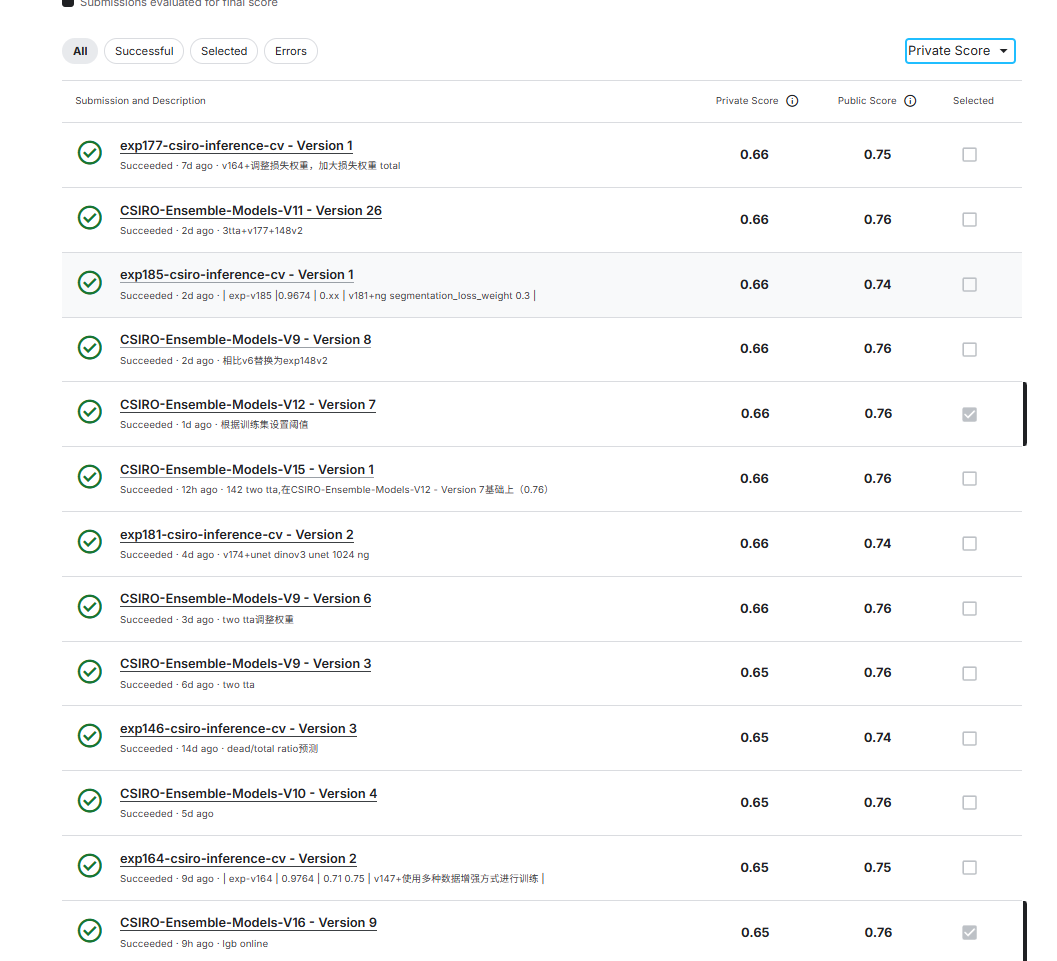Select the exp177-csiro-inference-cv submission checkbox
Screen dimensions: 1057x961
tap(969, 154)
